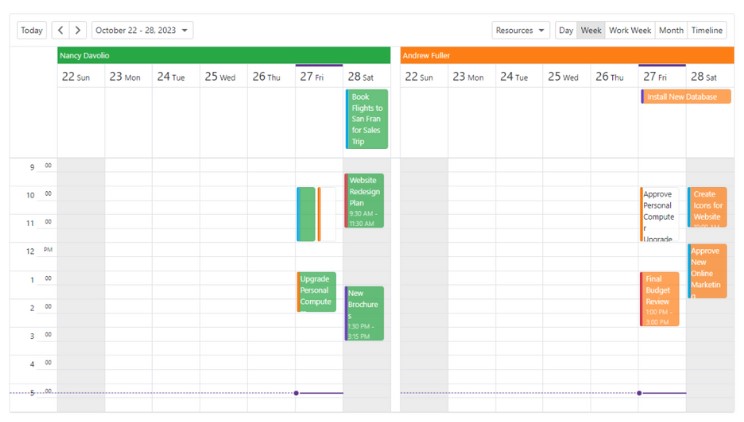Switch to Month view
Screen dimensions: 744x422
click(671, 30)
